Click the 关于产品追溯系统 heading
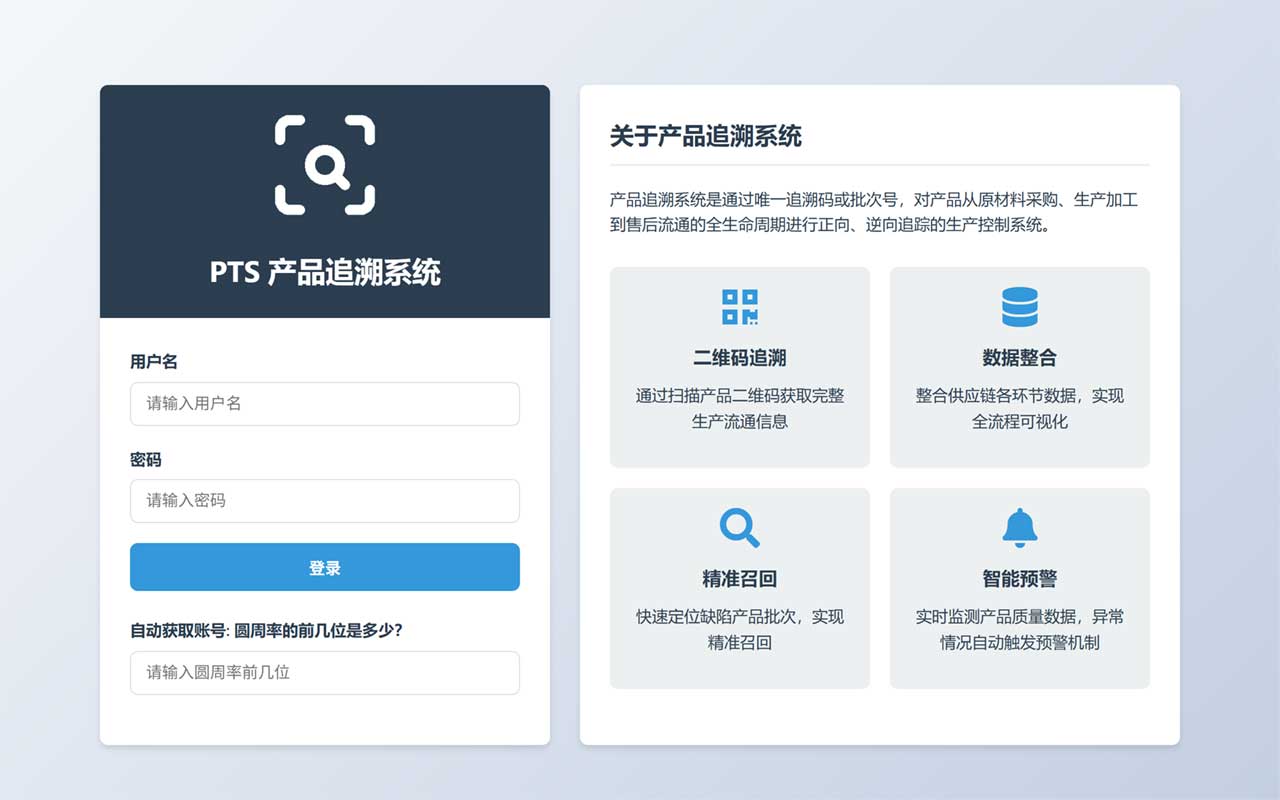 tap(706, 136)
